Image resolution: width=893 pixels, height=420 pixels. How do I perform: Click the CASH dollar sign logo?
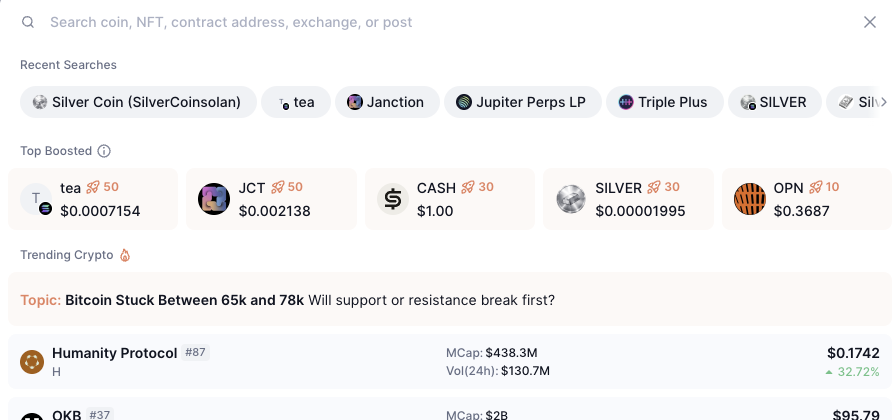(x=392, y=199)
